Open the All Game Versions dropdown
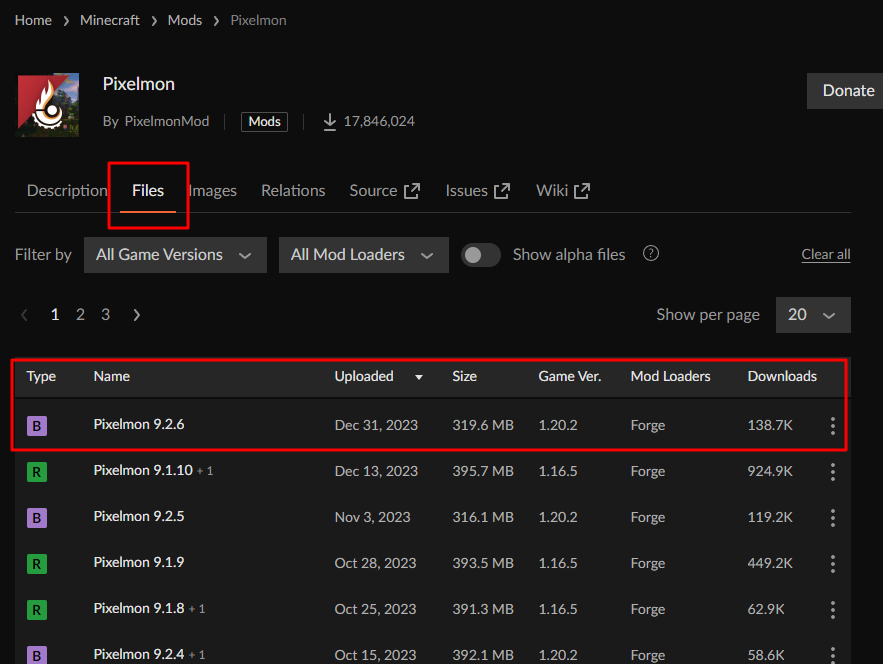 175,255
